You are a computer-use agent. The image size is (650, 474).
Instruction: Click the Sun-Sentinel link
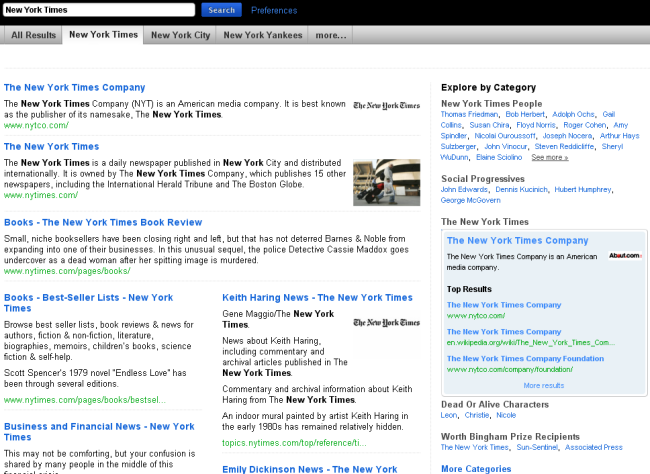coord(537,447)
